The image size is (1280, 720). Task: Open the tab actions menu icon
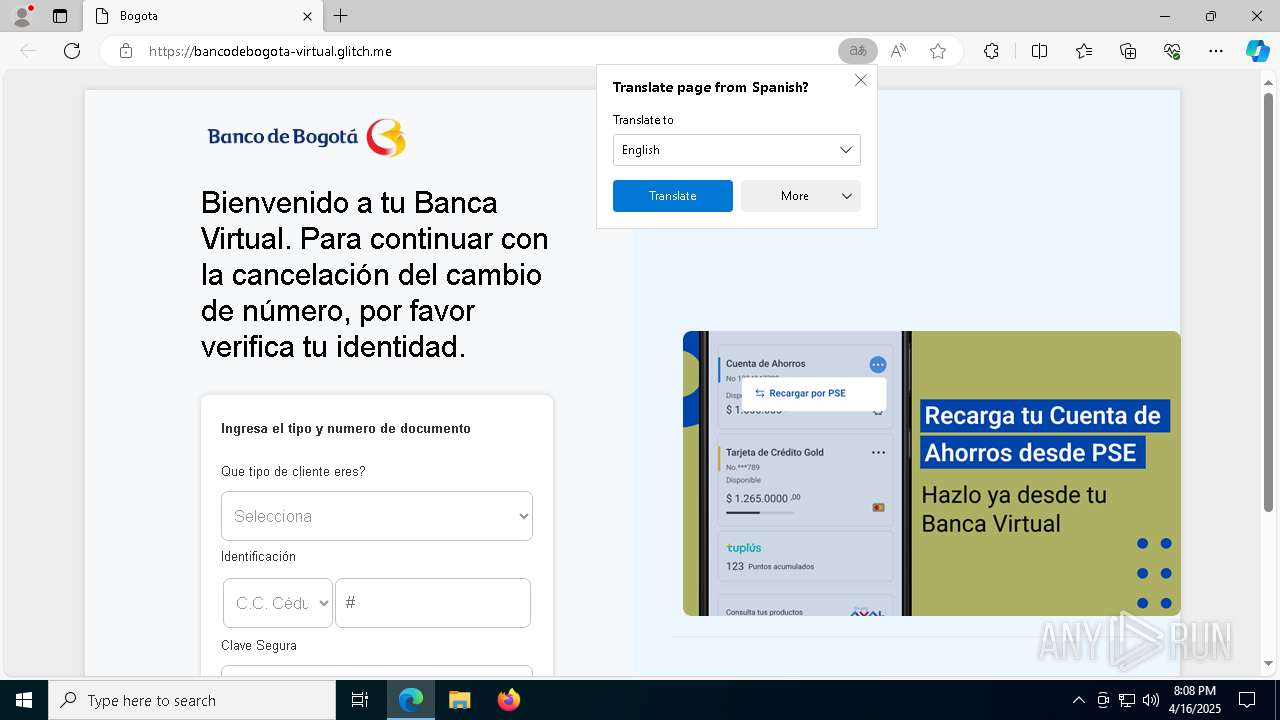60,16
